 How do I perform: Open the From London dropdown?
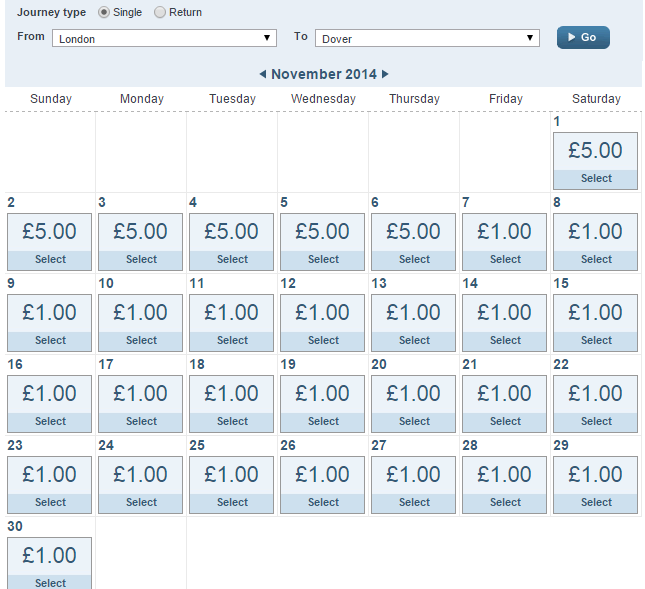tap(164, 38)
